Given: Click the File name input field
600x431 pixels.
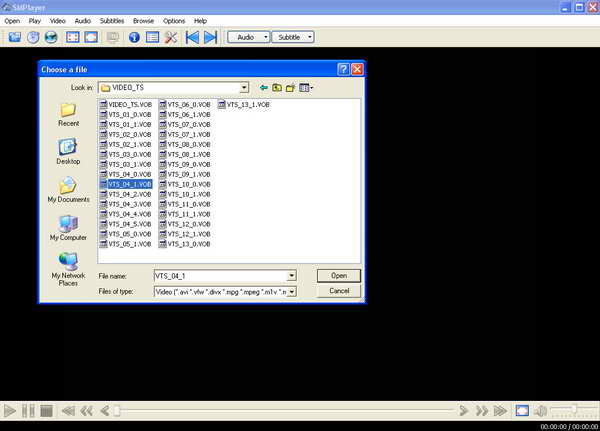Looking at the screenshot, I should (220, 276).
